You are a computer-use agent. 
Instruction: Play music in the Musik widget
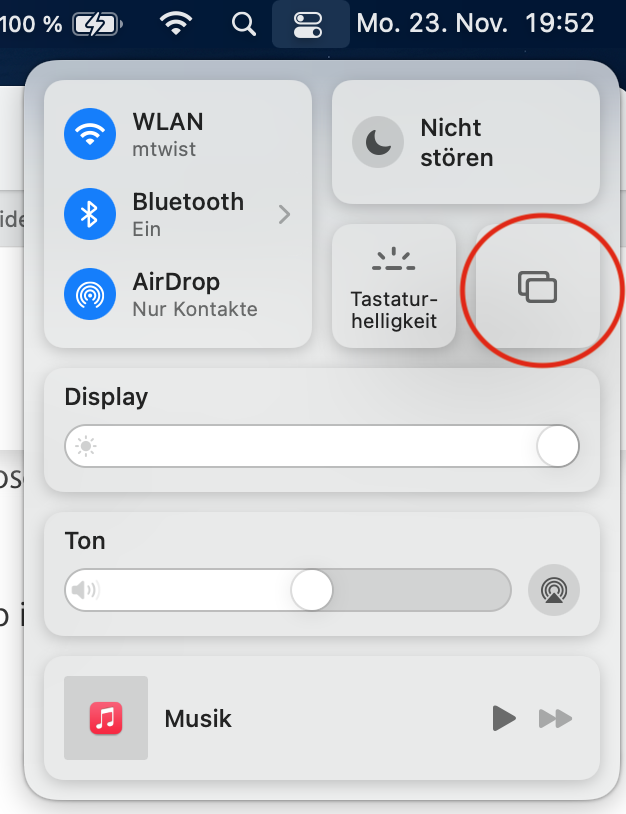(x=503, y=718)
